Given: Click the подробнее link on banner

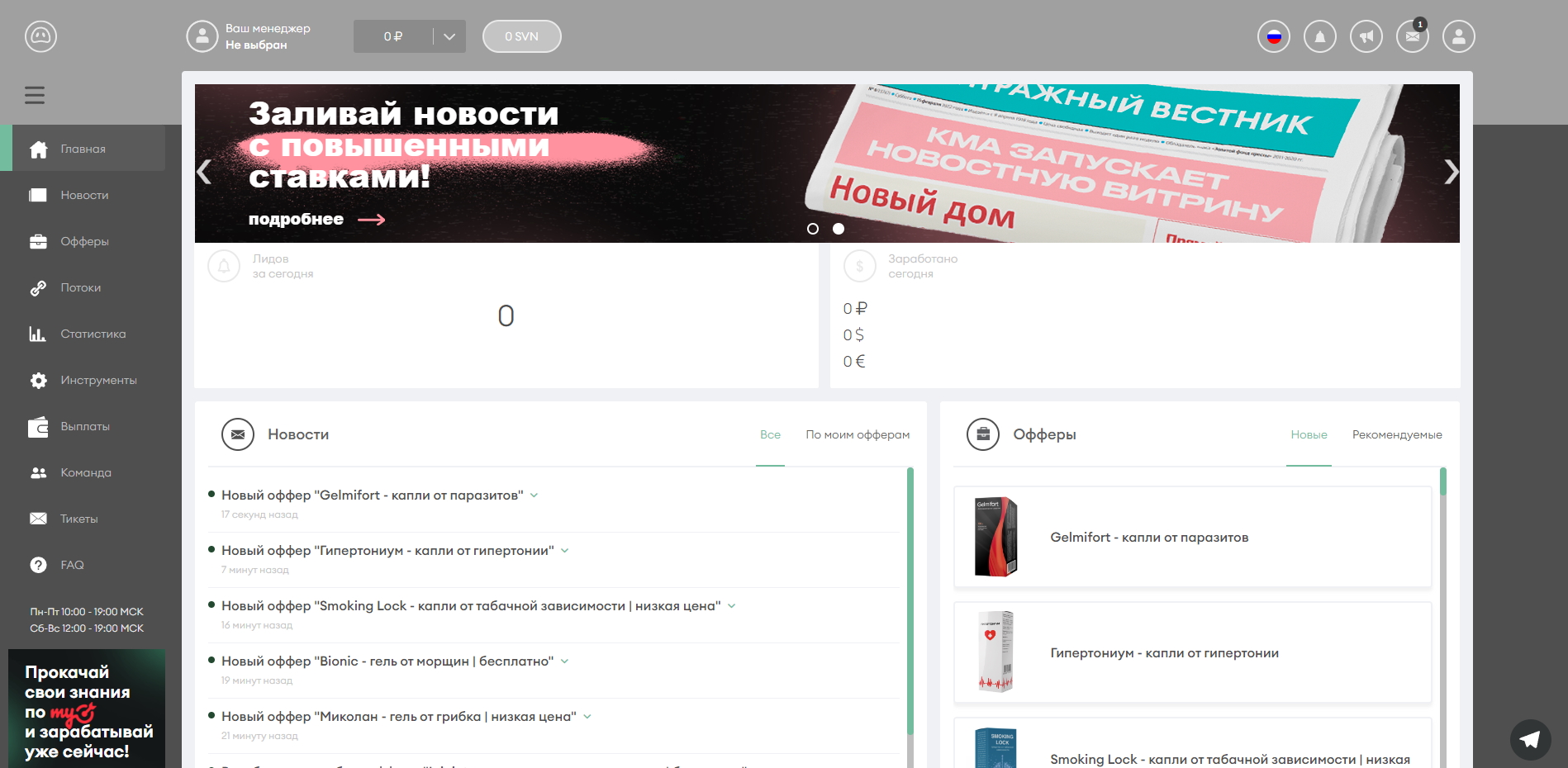Looking at the screenshot, I should [317, 219].
